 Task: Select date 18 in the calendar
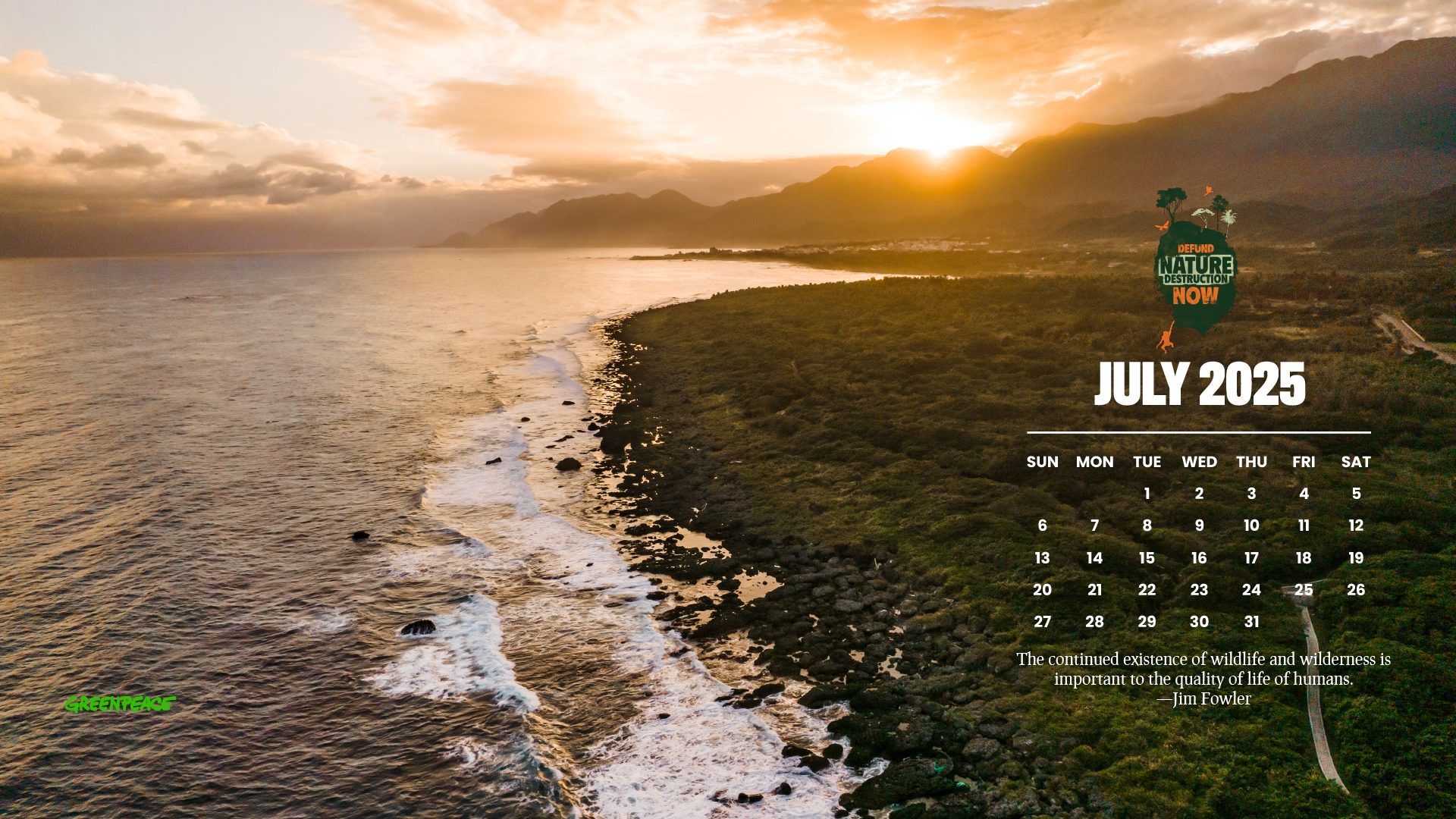coord(1304,558)
